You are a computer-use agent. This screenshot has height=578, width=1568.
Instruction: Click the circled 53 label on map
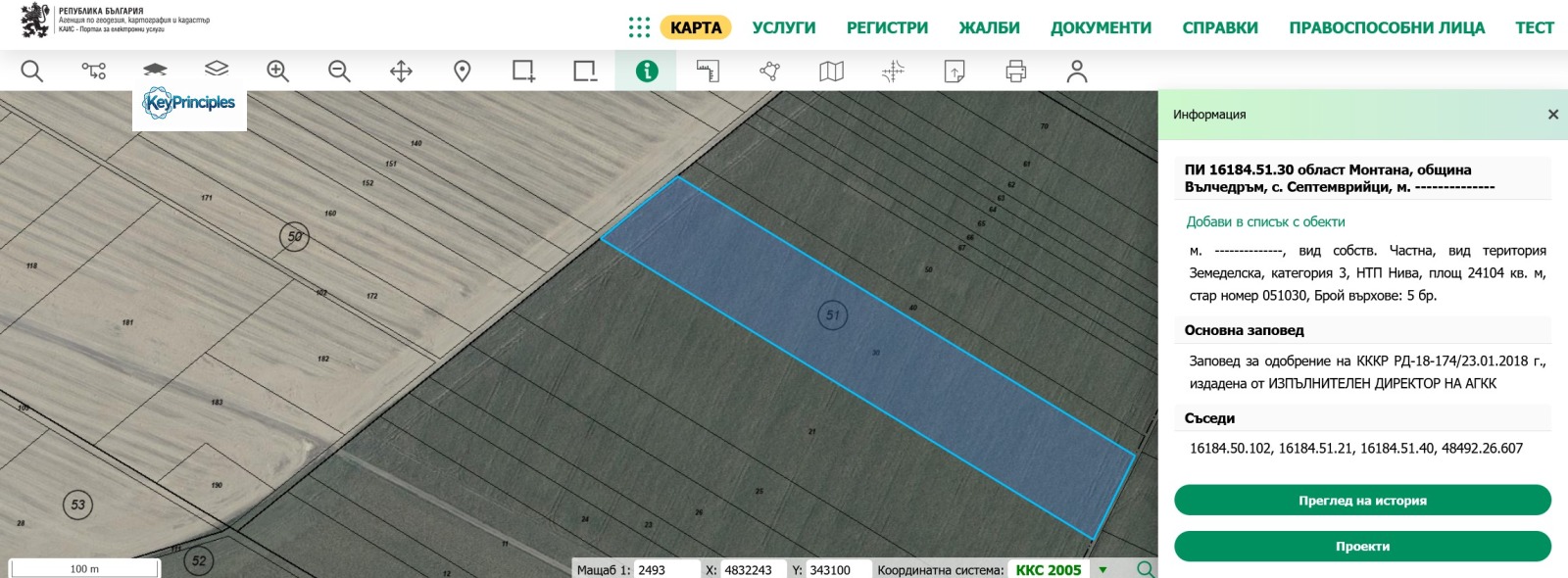(x=77, y=505)
